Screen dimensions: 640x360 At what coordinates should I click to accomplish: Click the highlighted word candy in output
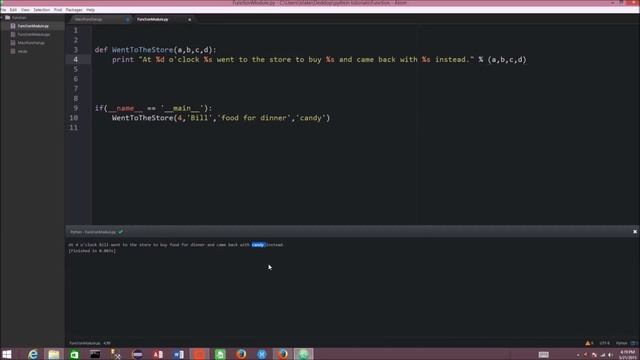pyautogui.click(x=258, y=245)
